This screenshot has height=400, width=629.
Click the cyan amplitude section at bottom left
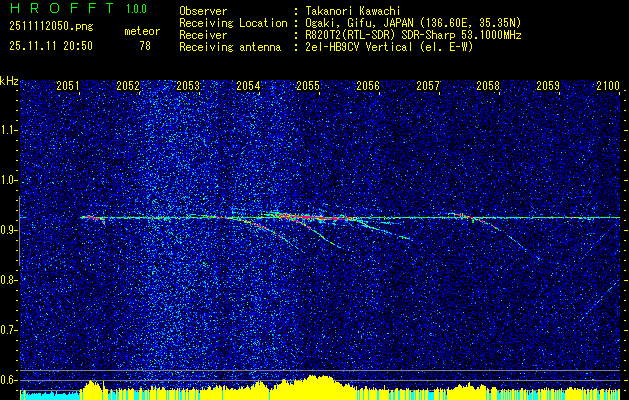50,396
